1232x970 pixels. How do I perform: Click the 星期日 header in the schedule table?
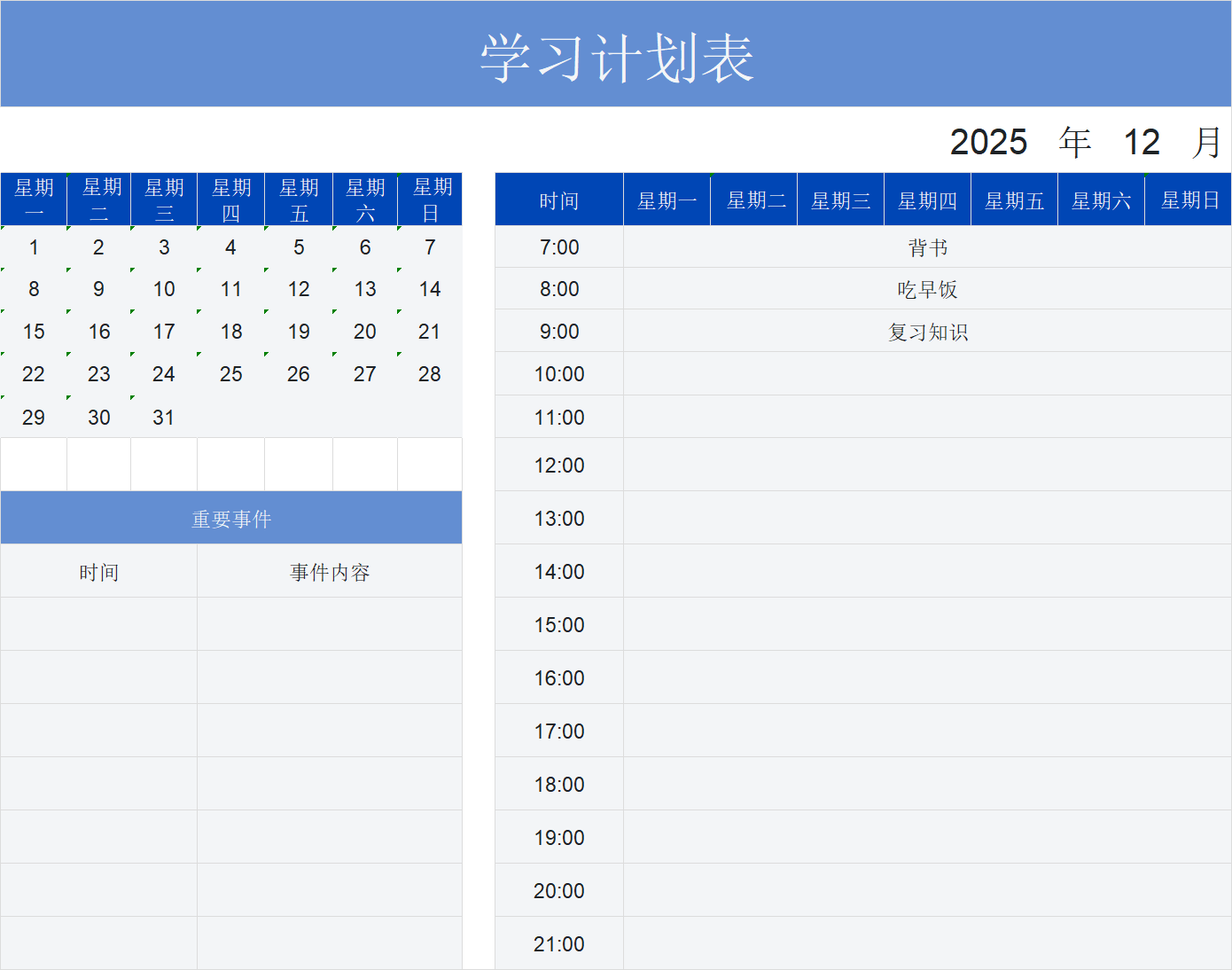pyautogui.click(x=1188, y=200)
